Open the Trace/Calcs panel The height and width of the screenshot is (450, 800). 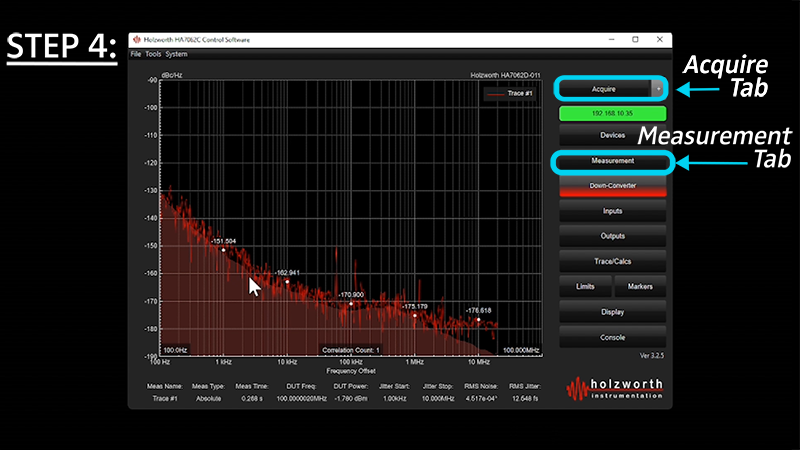coord(612,261)
